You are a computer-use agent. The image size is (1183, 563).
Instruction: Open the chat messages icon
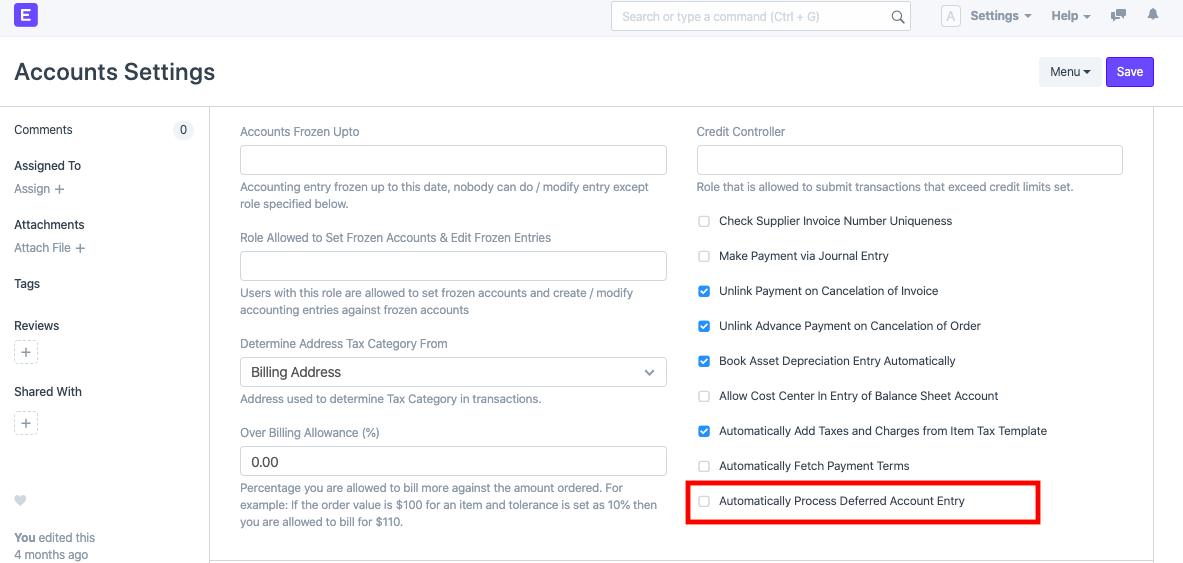pyautogui.click(x=1119, y=16)
